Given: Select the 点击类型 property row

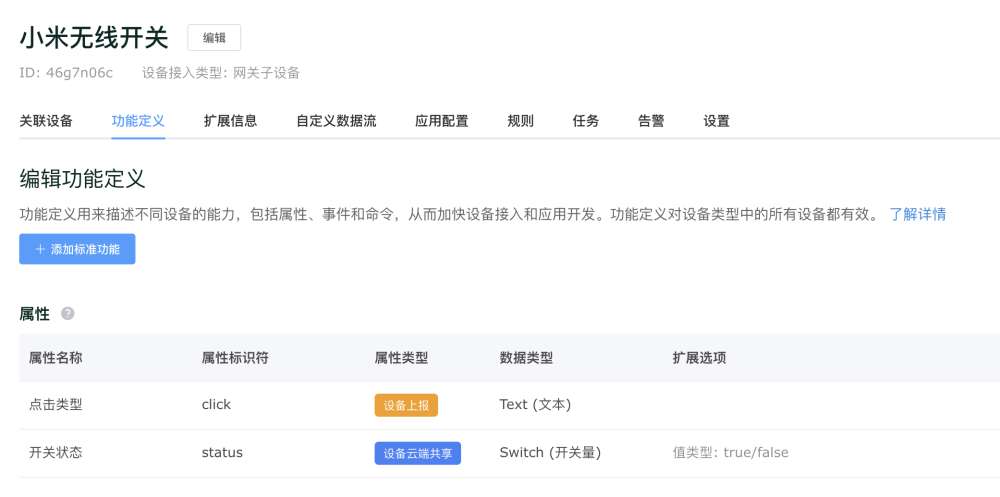Looking at the screenshot, I should [510, 405].
